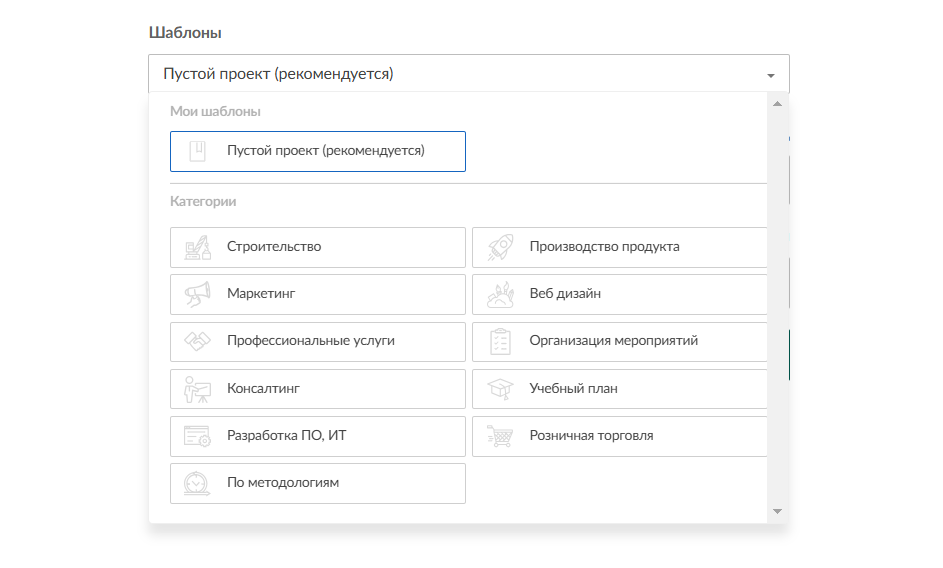Choose the Разработка ПО, ИТ category

(318, 436)
